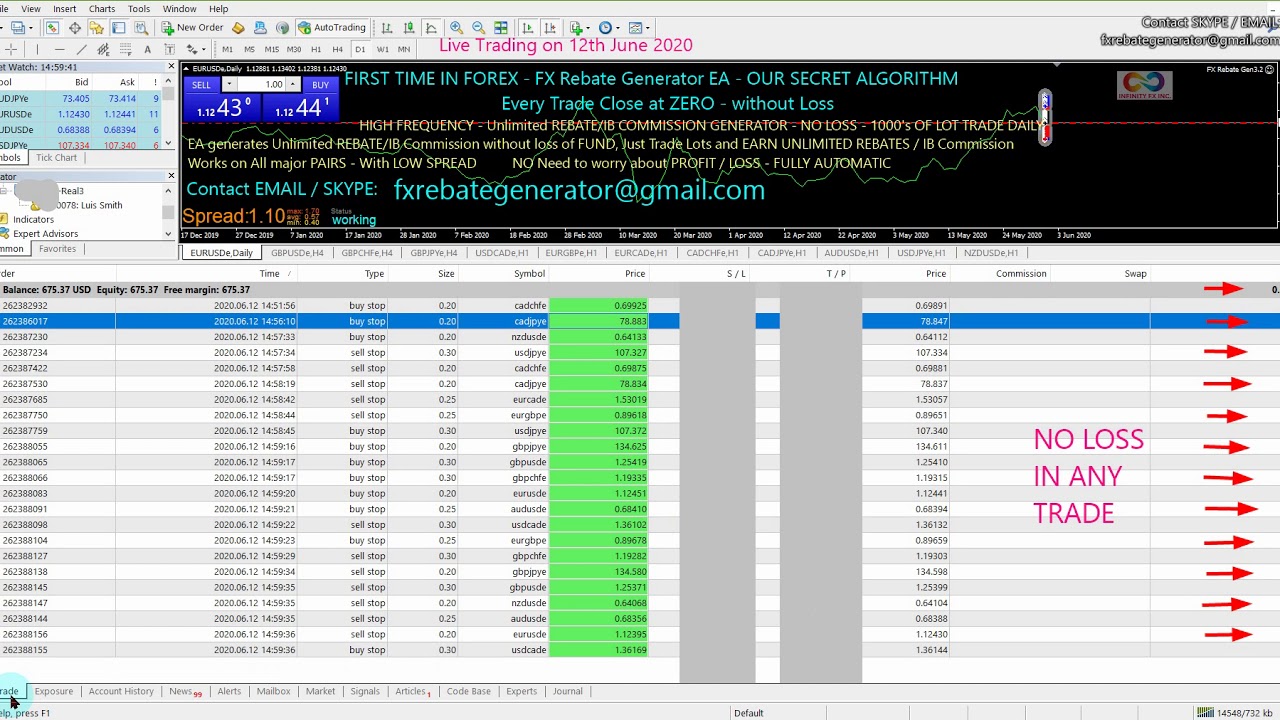
Task: Select the Fibonacci retracement tool
Action: tap(125, 49)
